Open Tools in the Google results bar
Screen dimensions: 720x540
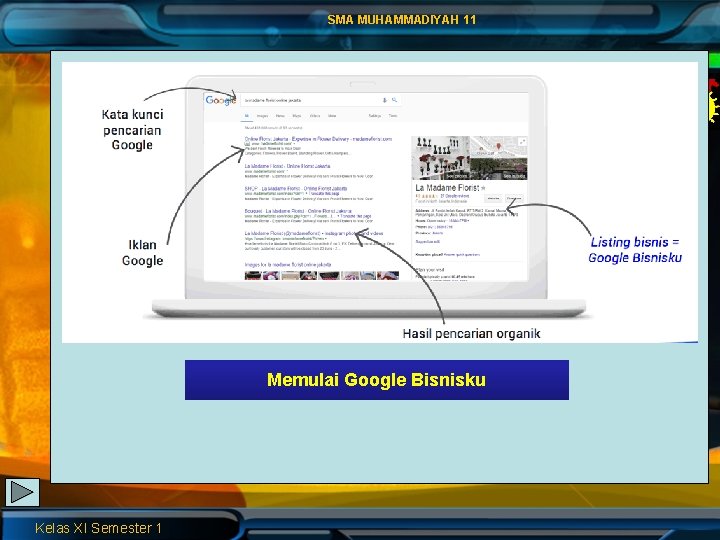coord(393,116)
